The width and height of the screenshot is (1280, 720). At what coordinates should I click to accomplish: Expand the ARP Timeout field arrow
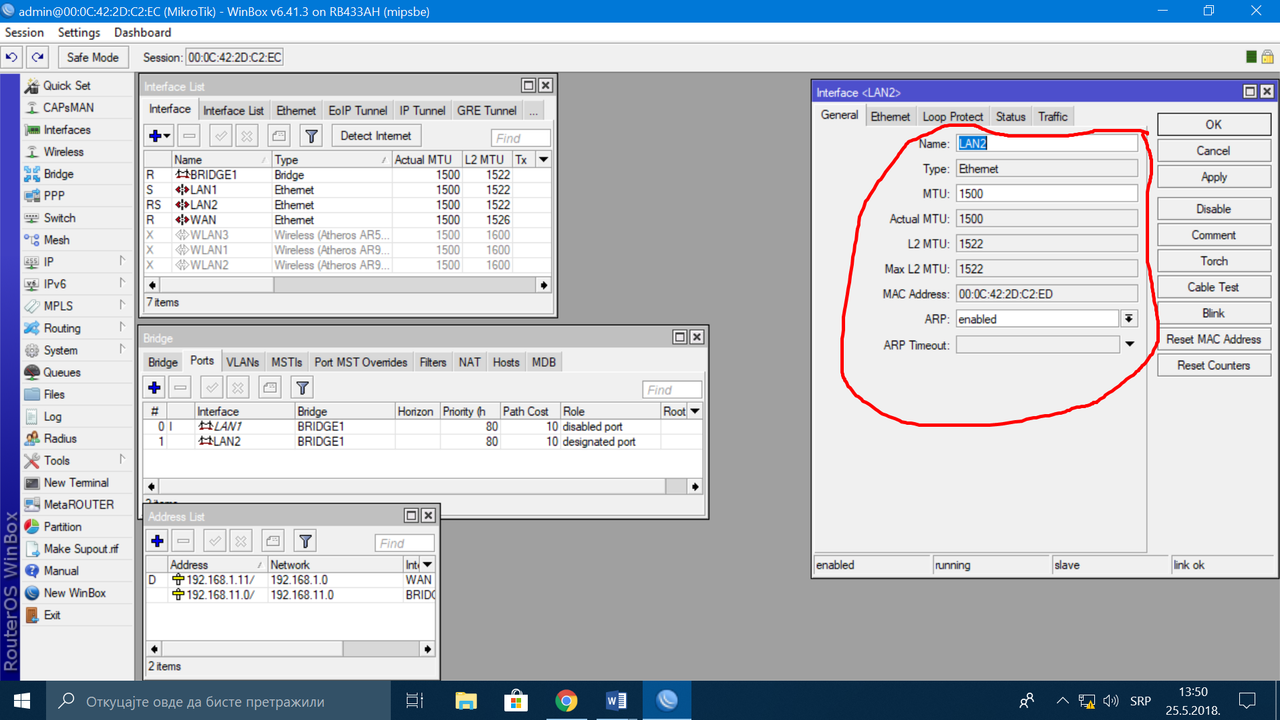(x=1129, y=345)
